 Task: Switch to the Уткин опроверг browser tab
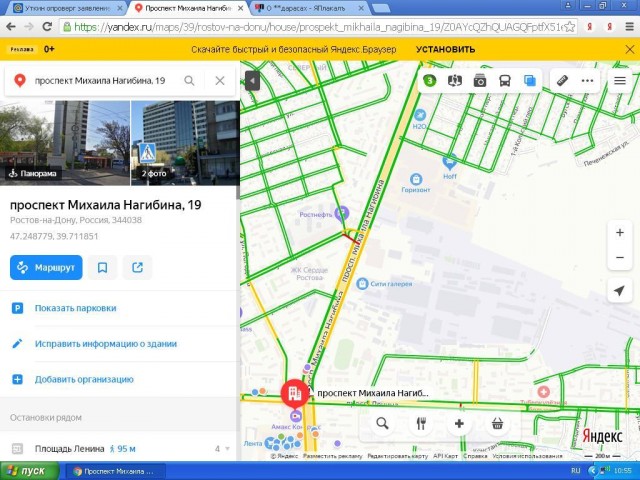(67, 8)
